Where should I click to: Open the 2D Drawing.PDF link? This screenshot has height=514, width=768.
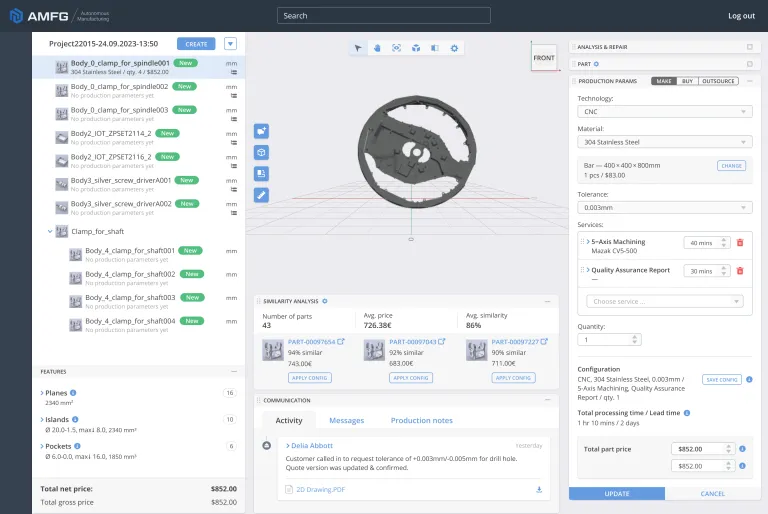[x=320, y=490]
